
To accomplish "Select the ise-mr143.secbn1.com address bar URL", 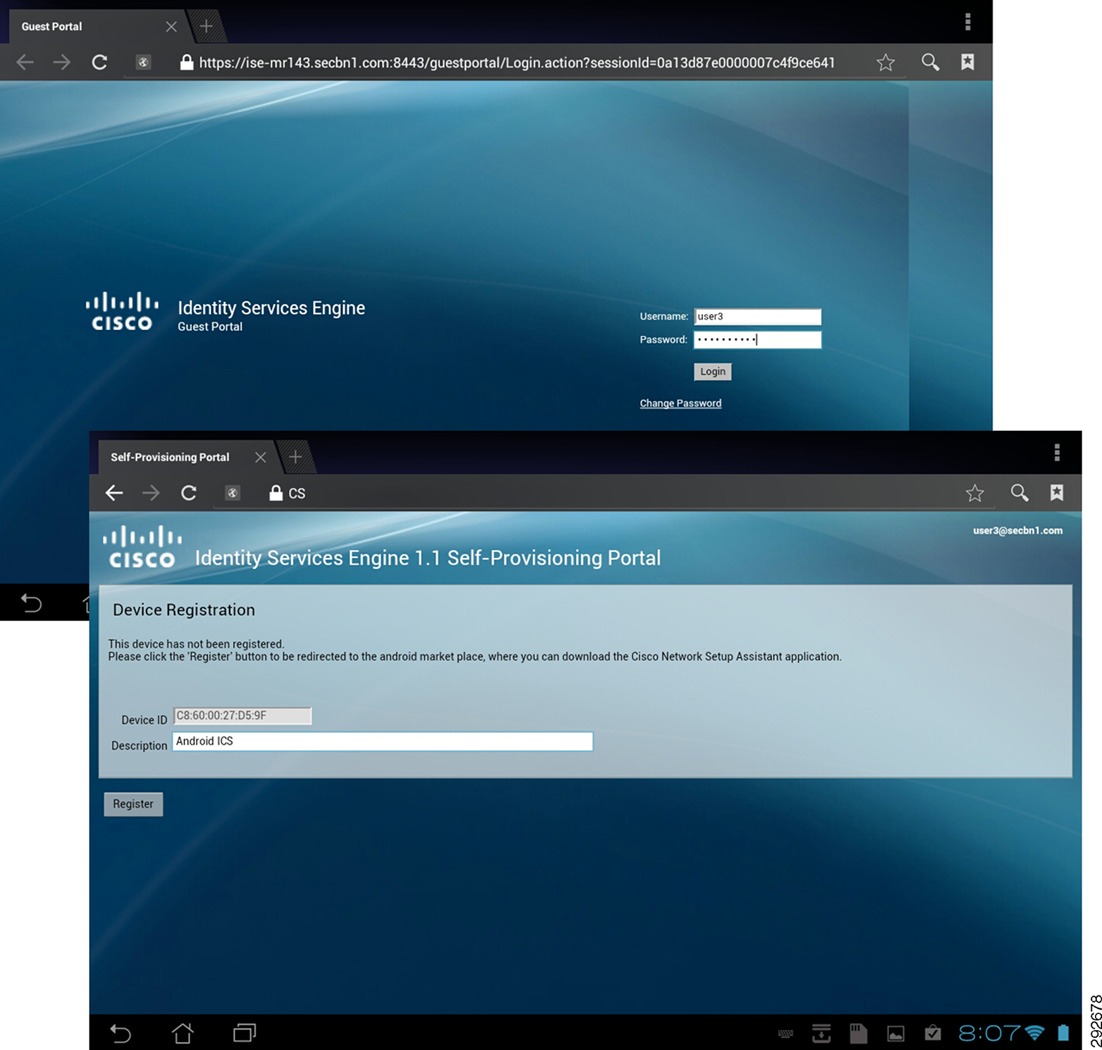I will click(x=517, y=63).
